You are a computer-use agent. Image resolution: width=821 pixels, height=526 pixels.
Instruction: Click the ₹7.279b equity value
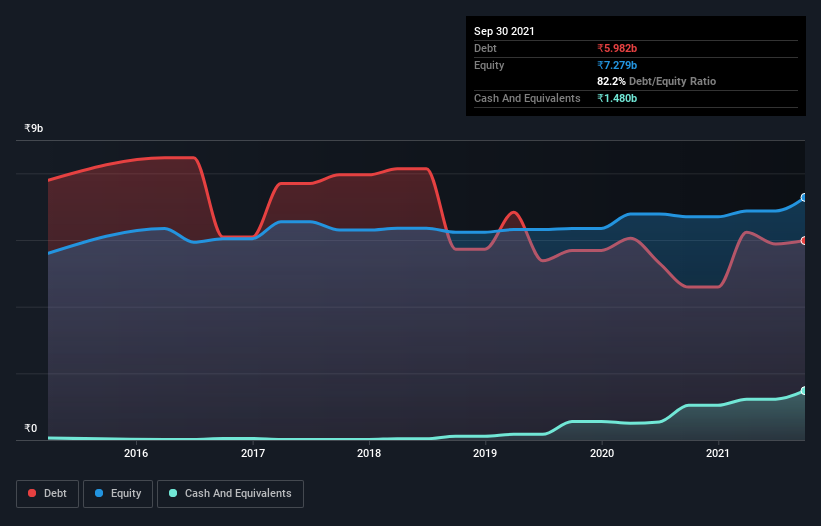coord(617,65)
